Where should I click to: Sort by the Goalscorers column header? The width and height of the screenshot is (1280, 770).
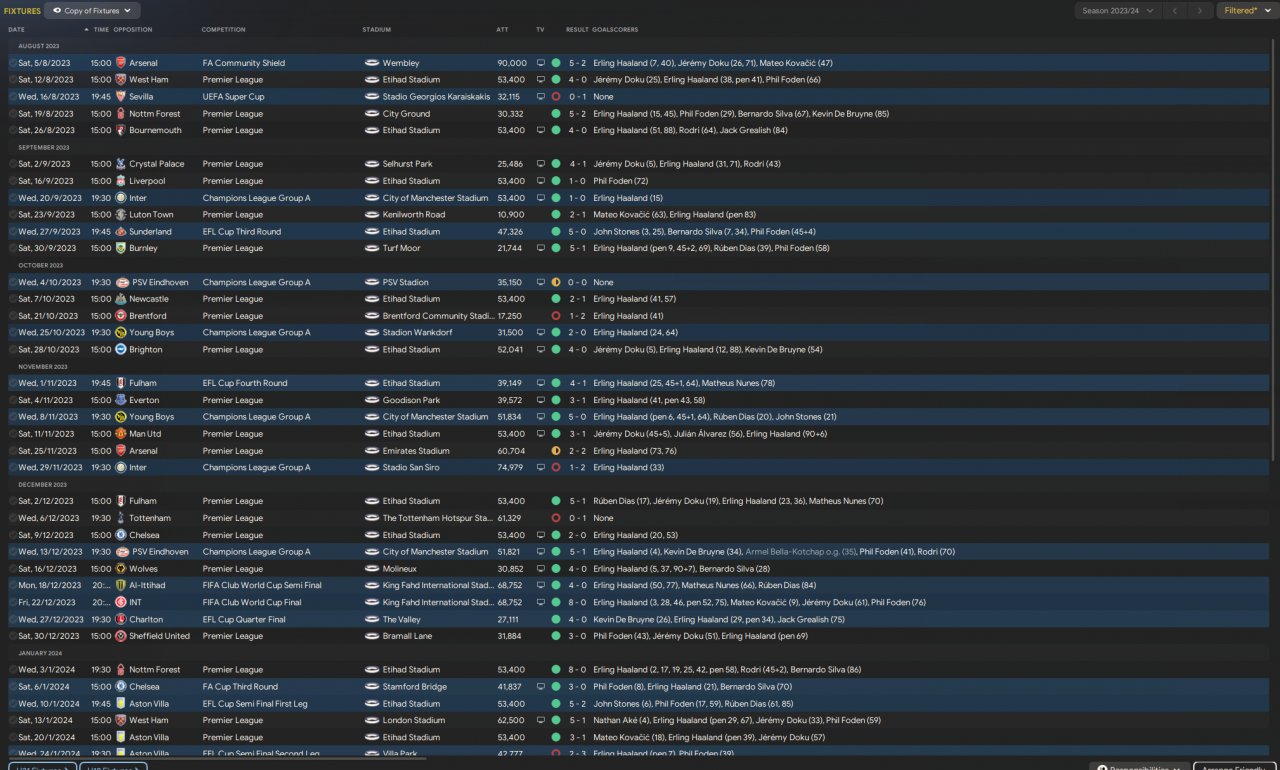[x=615, y=30]
